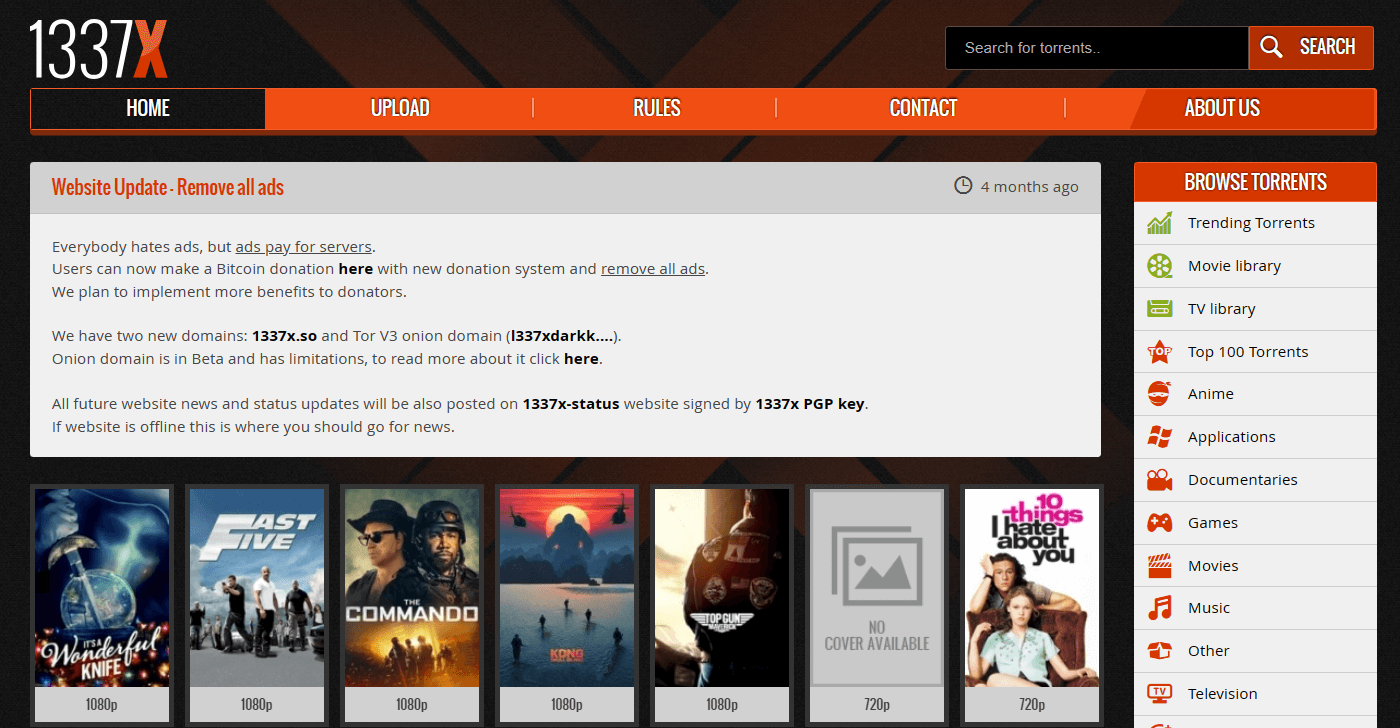Open the RULES tab
Image resolution: width=1400 pixels, height=728 pixels.
(x=656, y=109)
